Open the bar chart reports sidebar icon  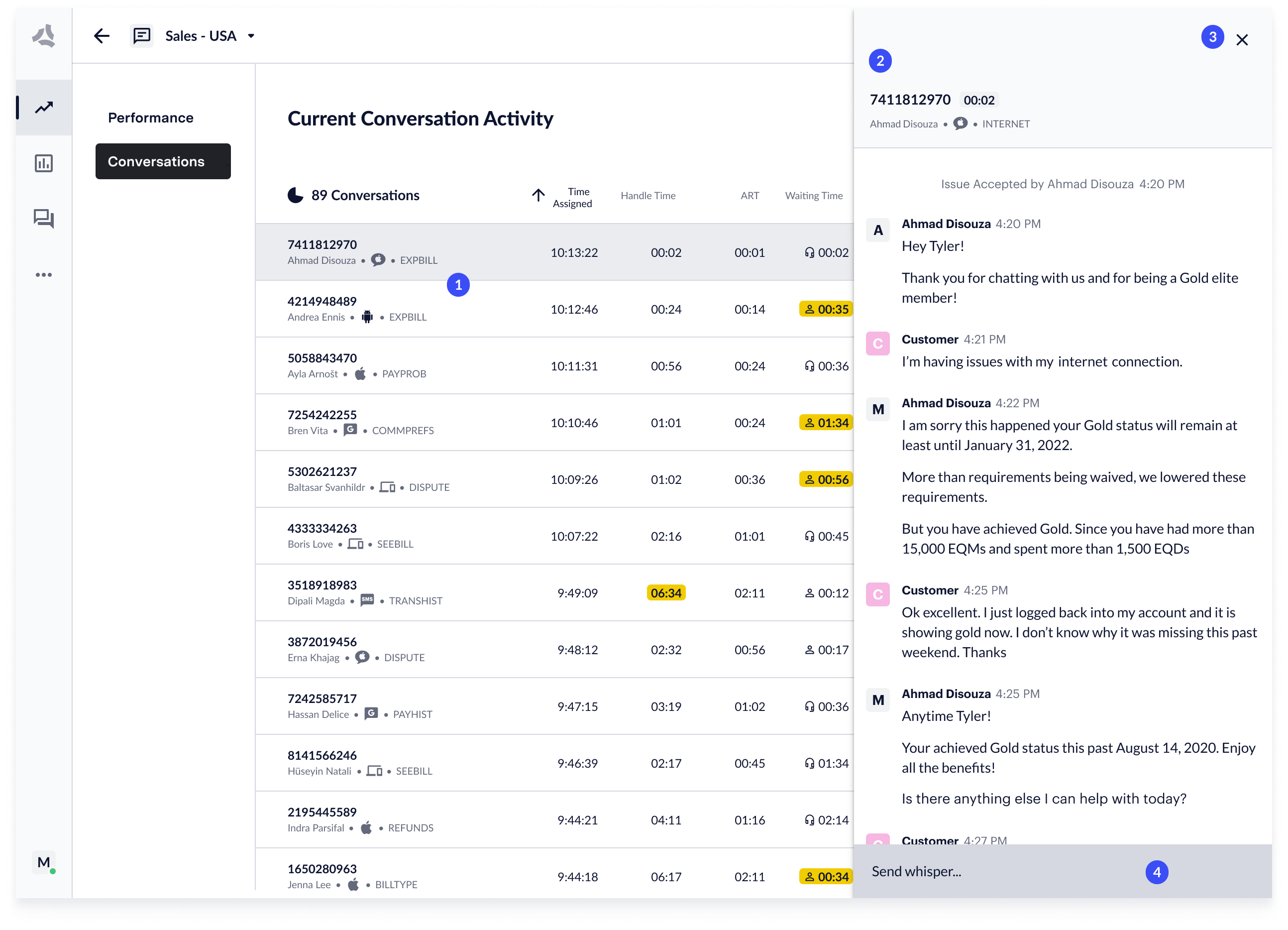coord(44,164)
